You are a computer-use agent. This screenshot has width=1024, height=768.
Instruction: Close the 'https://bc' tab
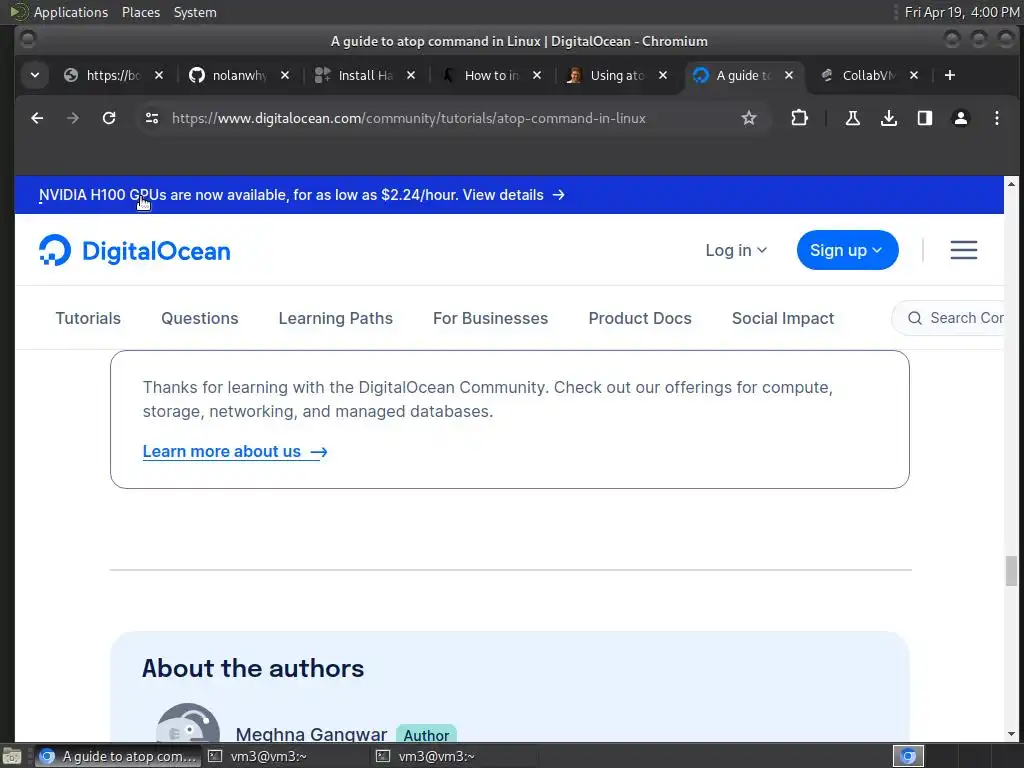click(159, 75)
